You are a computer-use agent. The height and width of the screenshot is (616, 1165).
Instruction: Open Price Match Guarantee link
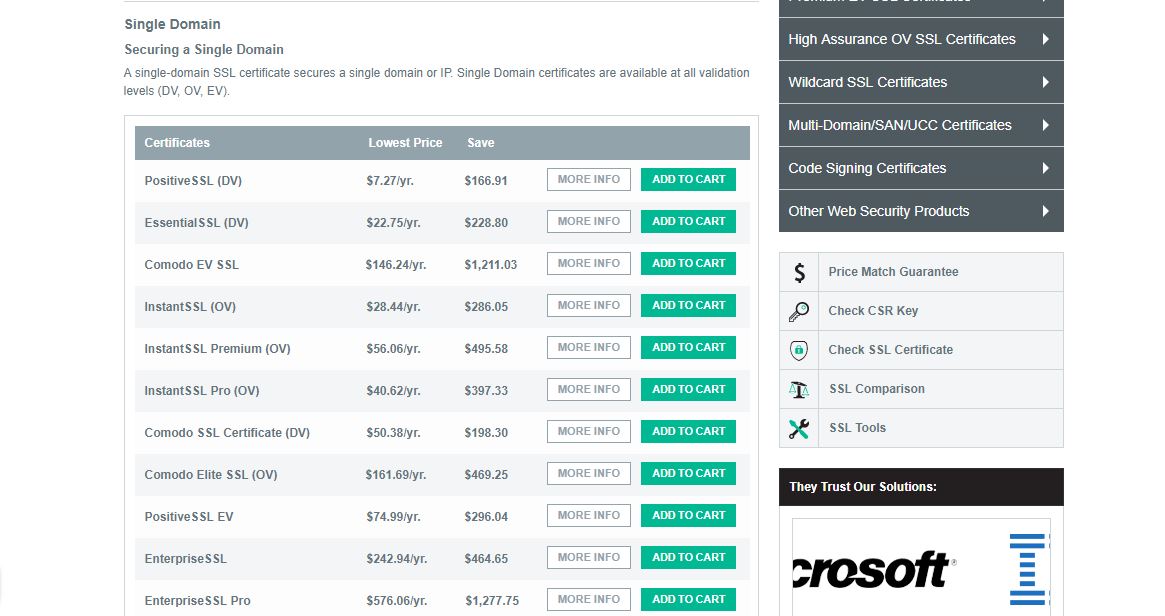tap(893, 272)
